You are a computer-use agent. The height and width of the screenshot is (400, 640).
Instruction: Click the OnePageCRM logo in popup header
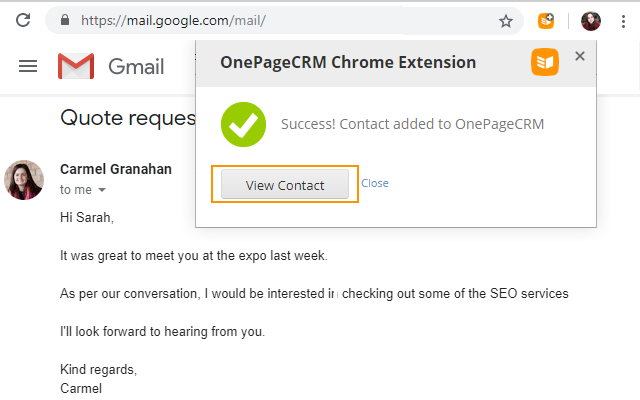545,62
